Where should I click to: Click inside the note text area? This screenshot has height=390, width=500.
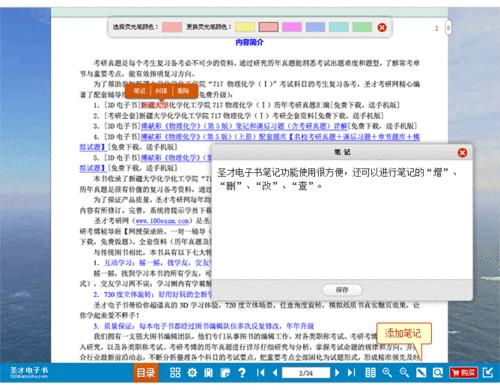pos(342,219)
